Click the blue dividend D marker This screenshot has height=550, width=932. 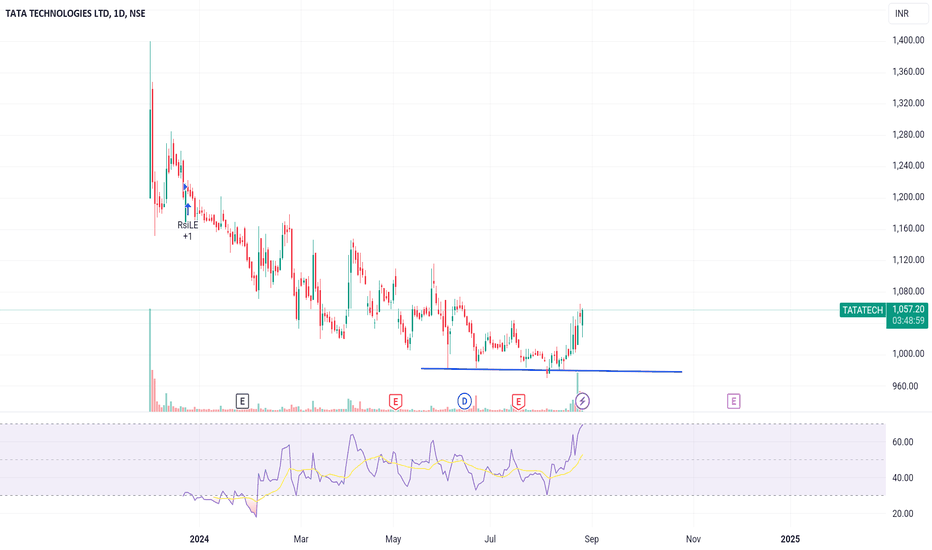[464, 401]
